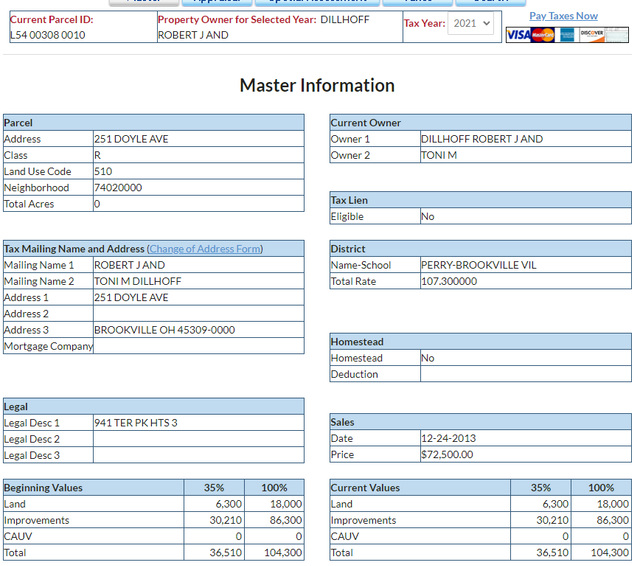Open the Change of Address Form link
The width and height of the screenshot is (640, 566).
point(205,249)
